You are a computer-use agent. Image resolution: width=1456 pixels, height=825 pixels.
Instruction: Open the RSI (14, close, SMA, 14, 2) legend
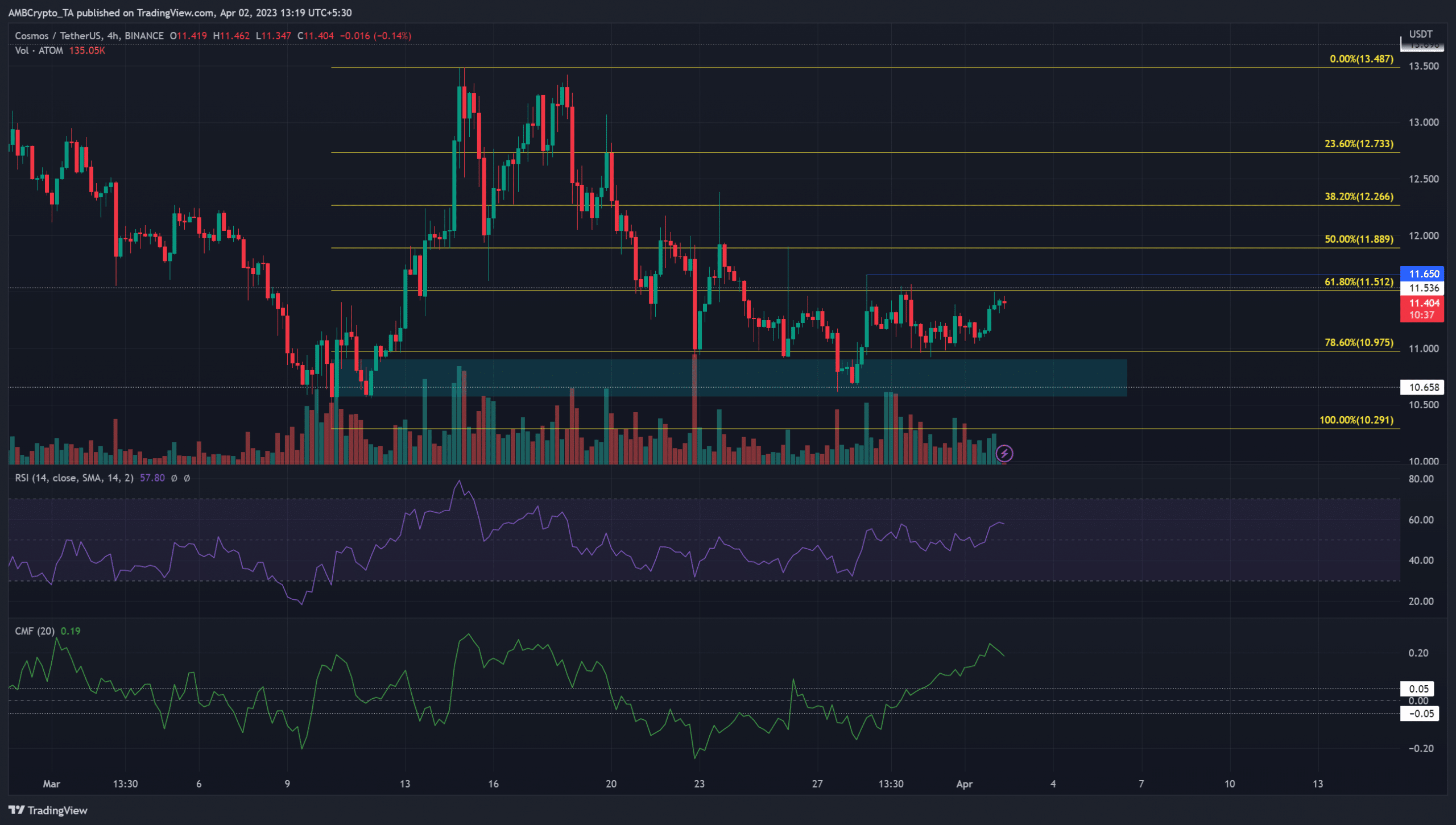click(x=74, y=478)
